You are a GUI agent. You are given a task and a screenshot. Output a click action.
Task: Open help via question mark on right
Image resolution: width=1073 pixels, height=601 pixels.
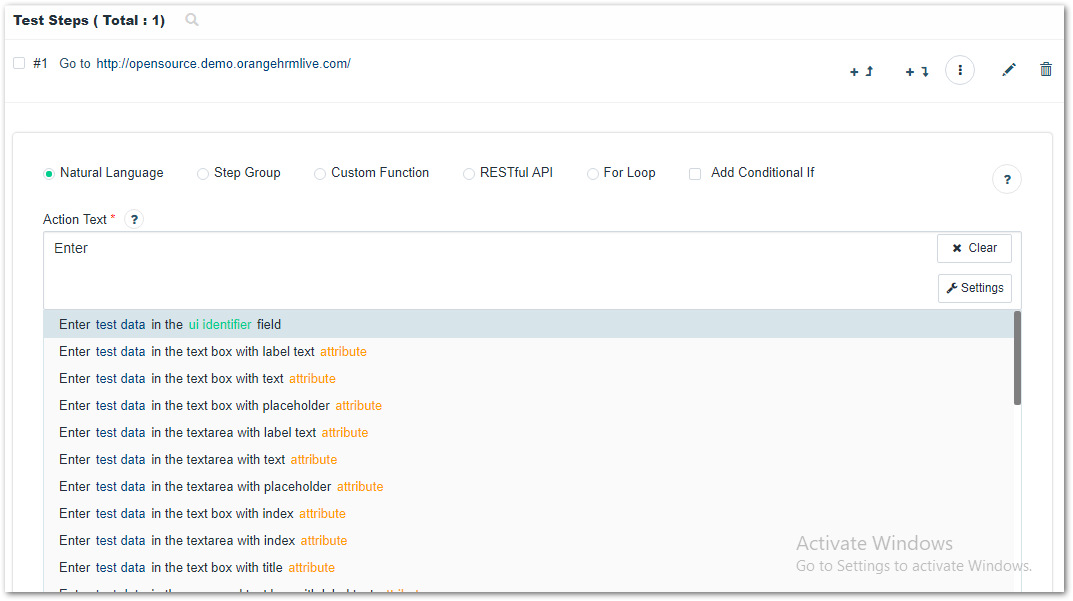click(x=1007, y=180)
